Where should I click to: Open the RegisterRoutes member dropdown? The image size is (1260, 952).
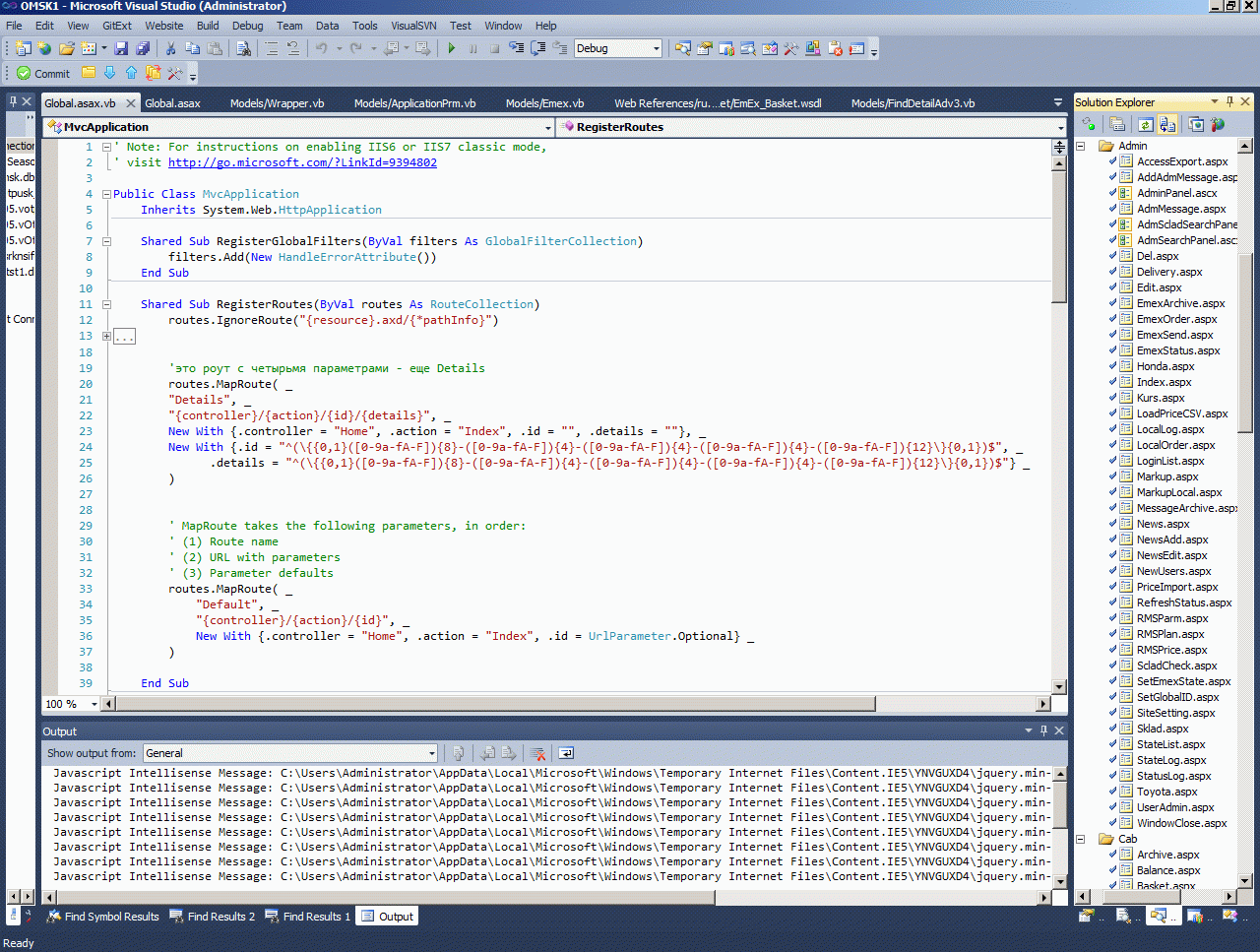point(1060,127)
